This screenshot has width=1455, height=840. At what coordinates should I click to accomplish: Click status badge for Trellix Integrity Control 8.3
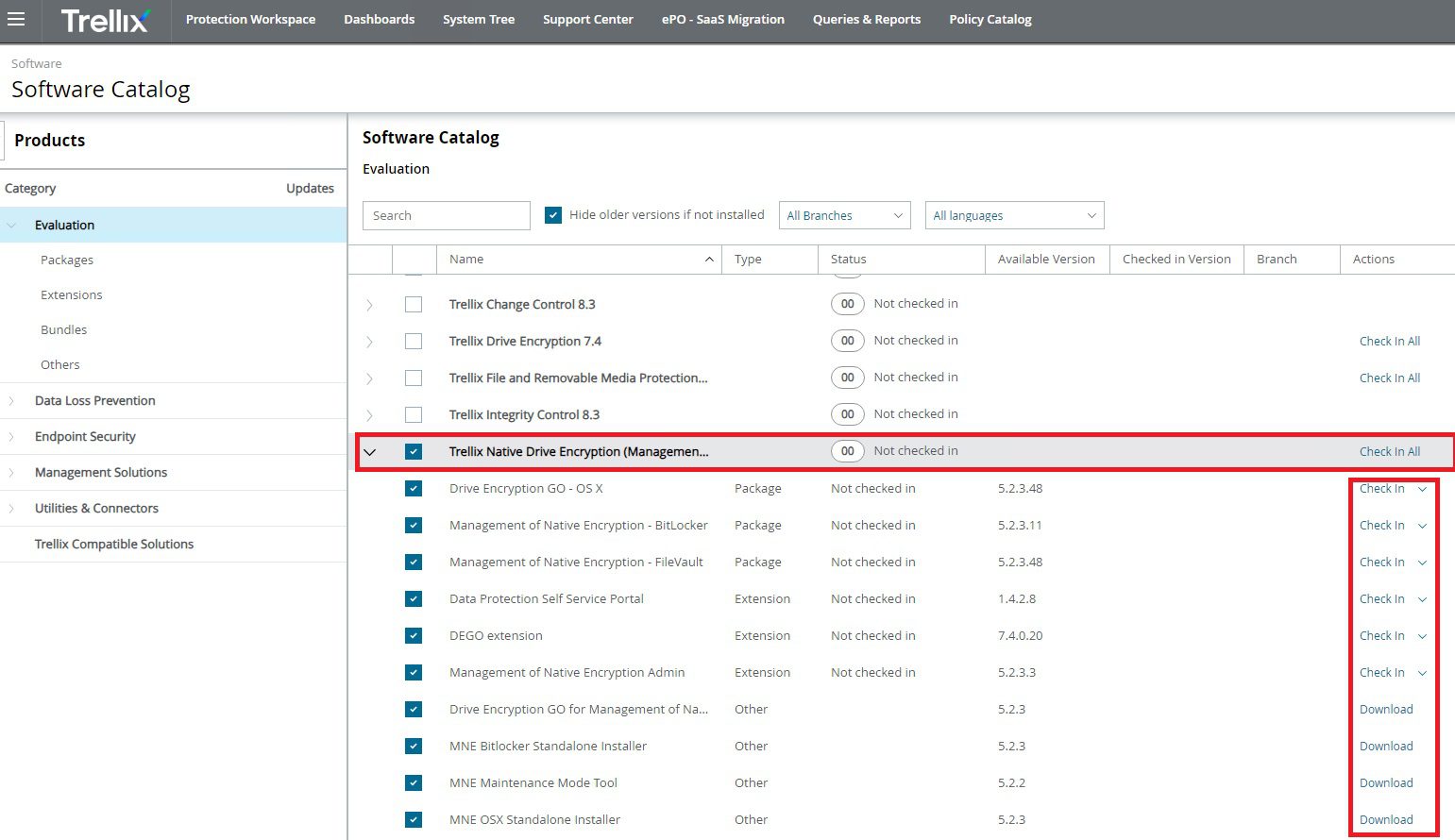(x=847, y=414)
